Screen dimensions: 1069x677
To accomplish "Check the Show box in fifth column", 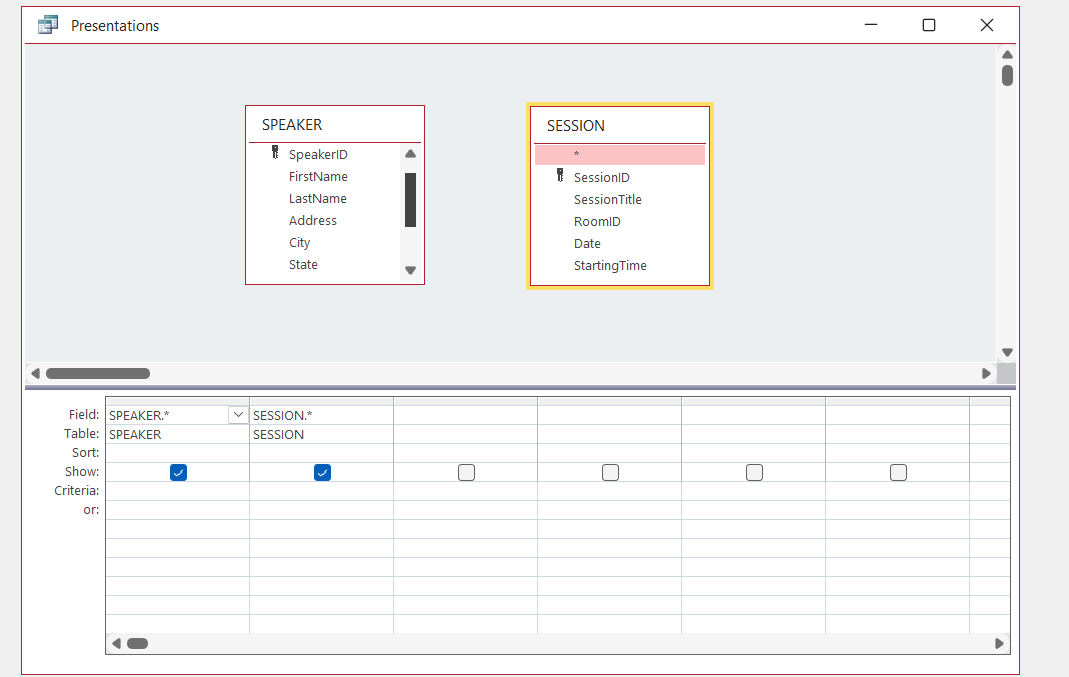I will 754,472.
